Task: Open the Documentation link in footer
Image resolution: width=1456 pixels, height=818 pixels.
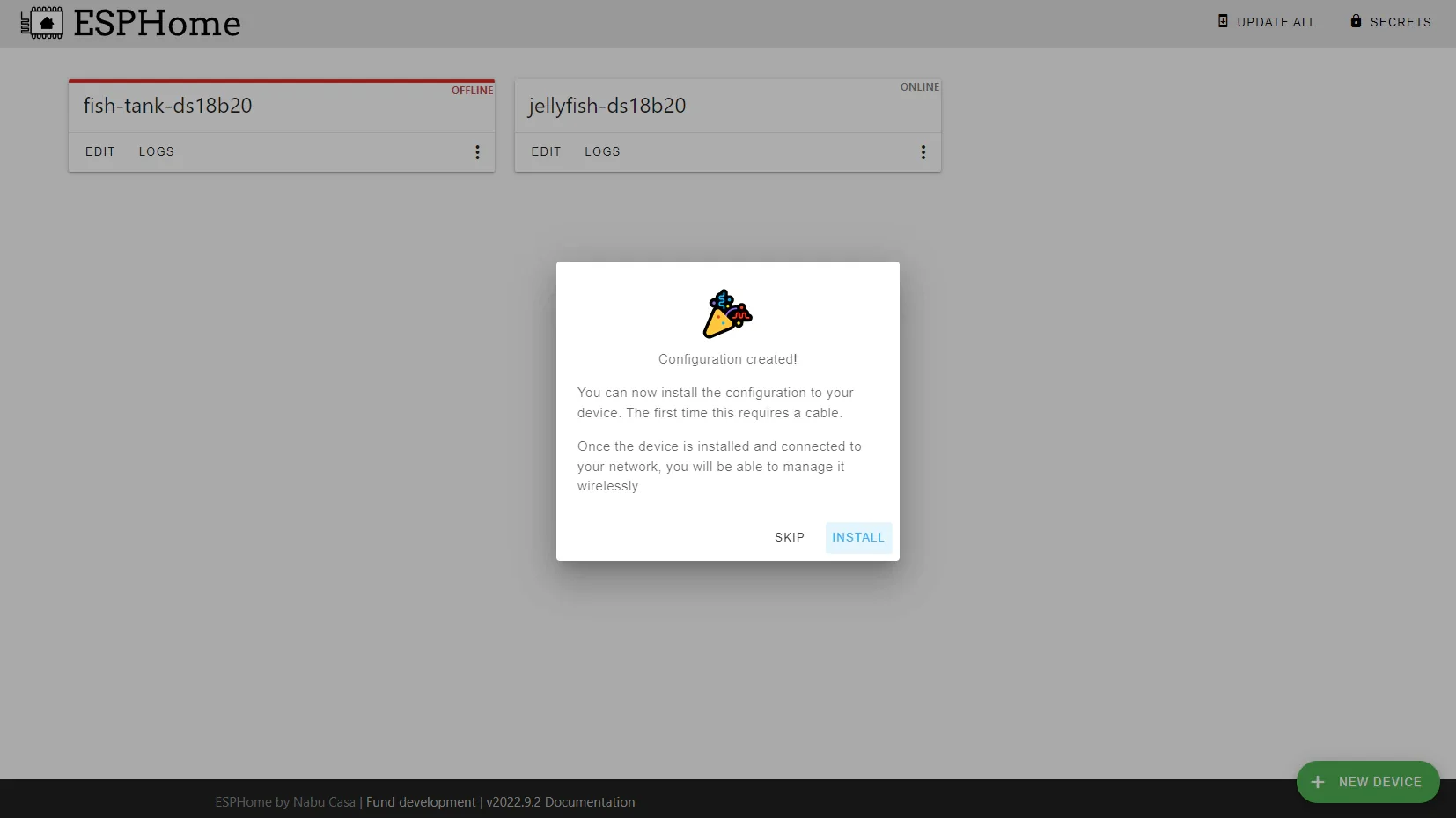Action: tap(590, 802)
